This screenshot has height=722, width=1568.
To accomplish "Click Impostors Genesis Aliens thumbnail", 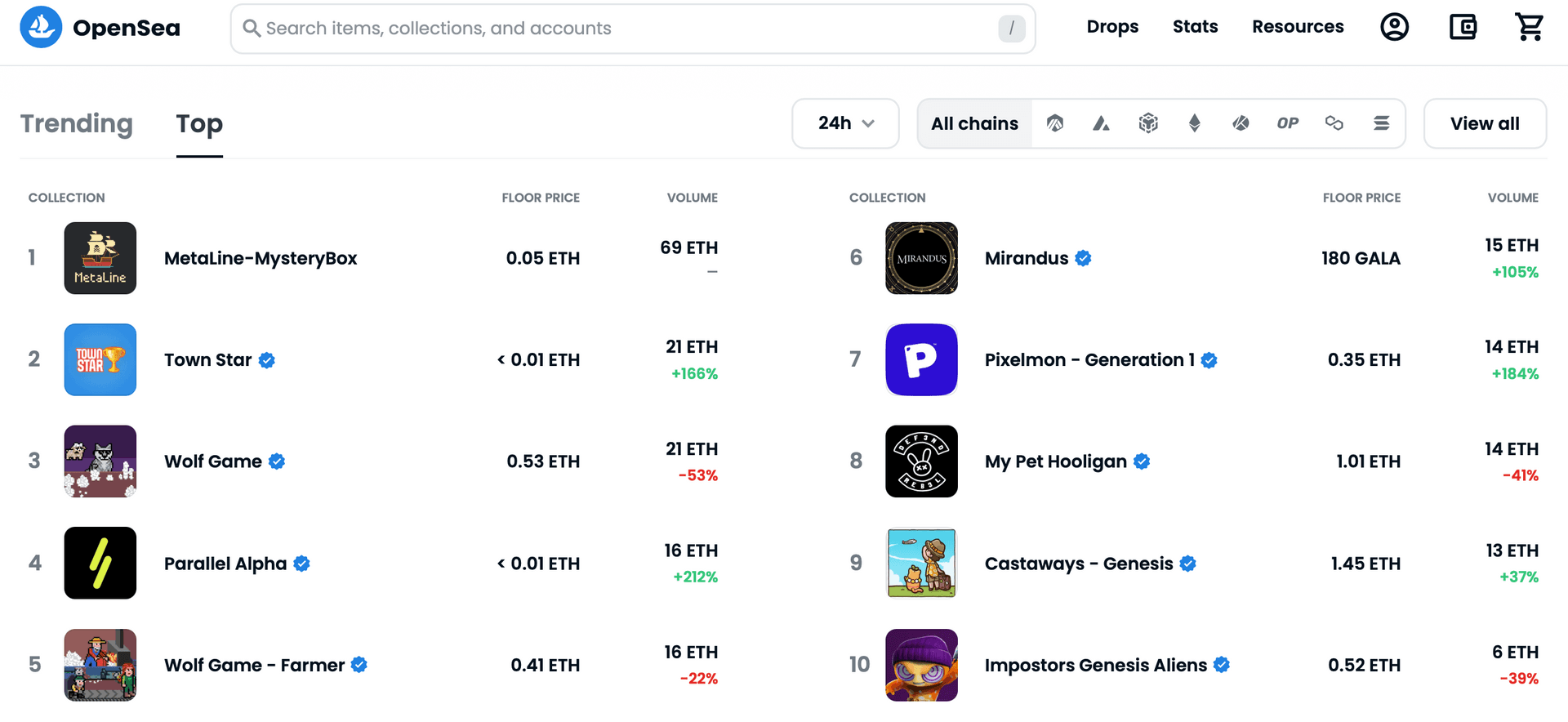I will (921, 665).
